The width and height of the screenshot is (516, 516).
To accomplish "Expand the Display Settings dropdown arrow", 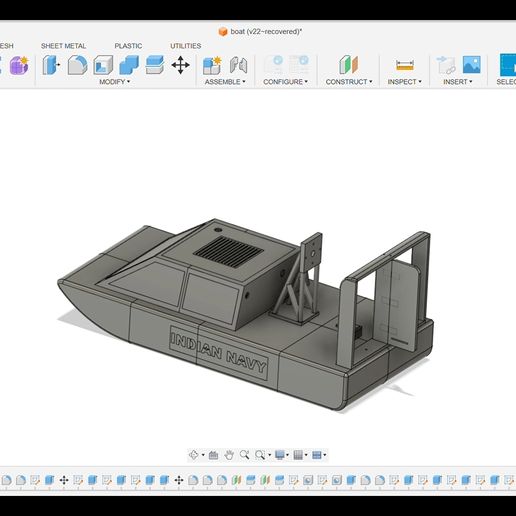I will point(287,455).
